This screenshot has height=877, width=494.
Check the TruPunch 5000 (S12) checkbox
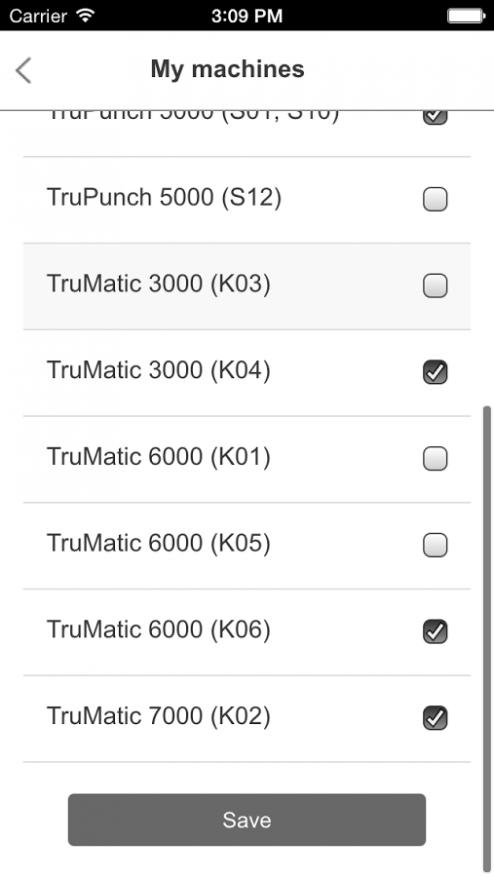[x=435, y=199]
